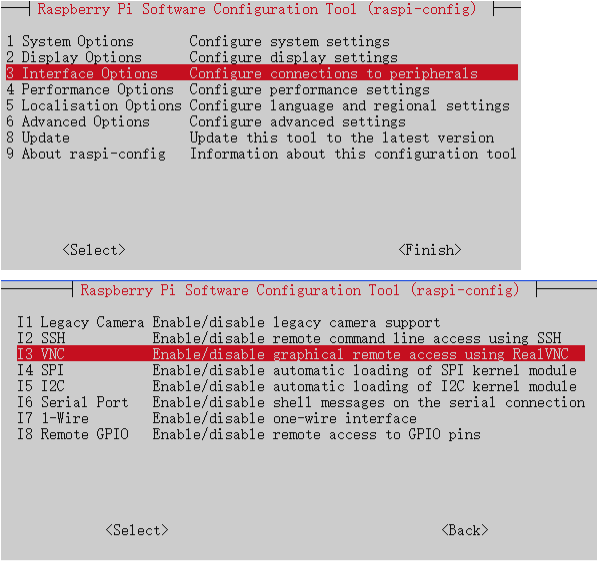
Task: Click 'Update this tool to the latest version'
Action: point(342,137)
